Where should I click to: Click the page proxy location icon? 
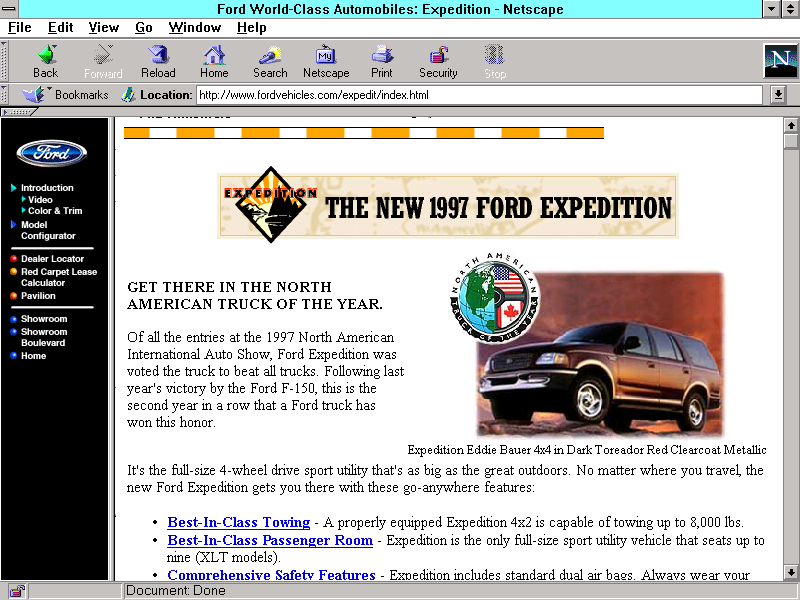coord(128,95)
